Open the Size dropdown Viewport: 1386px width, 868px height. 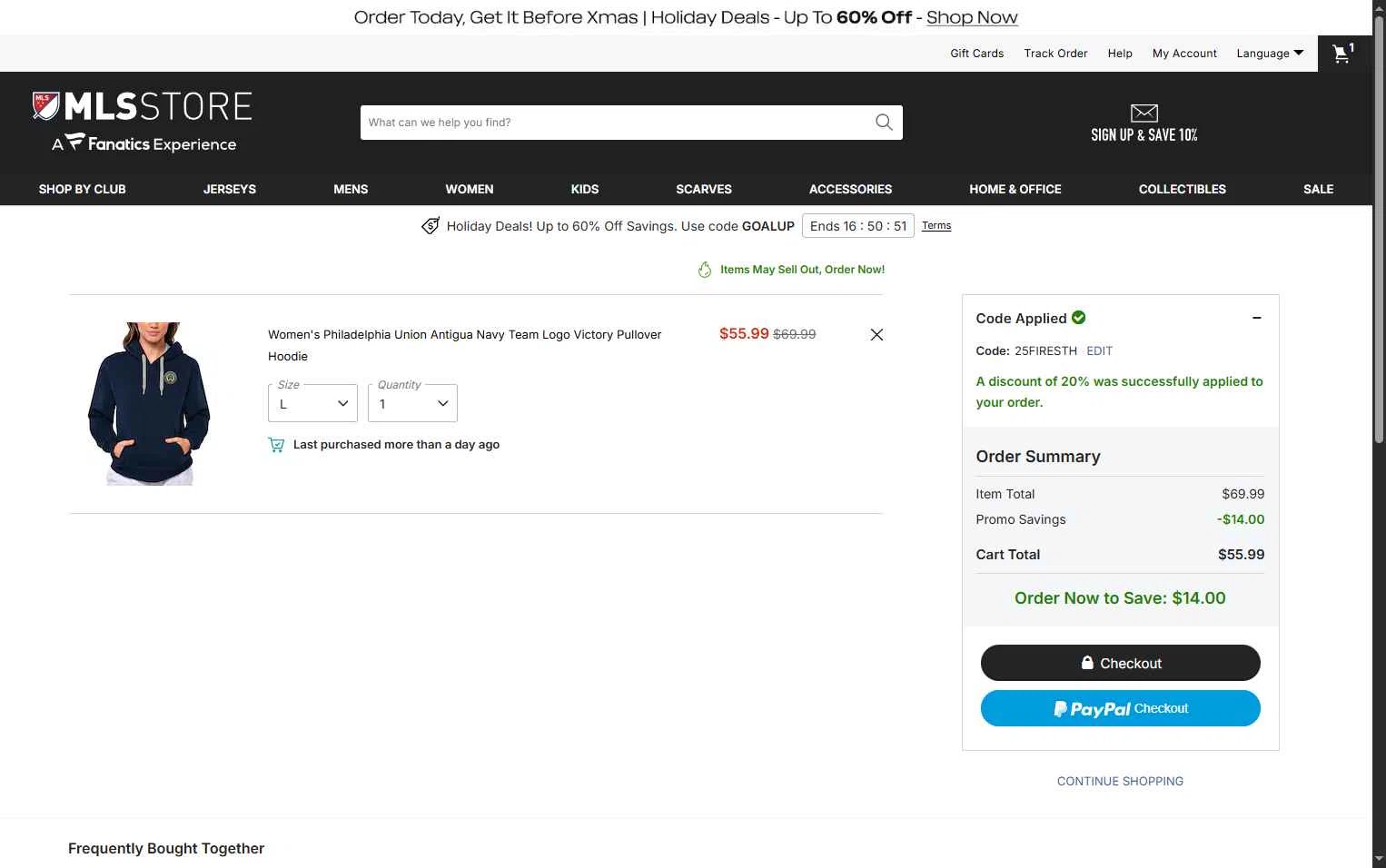tap(312, 403)
